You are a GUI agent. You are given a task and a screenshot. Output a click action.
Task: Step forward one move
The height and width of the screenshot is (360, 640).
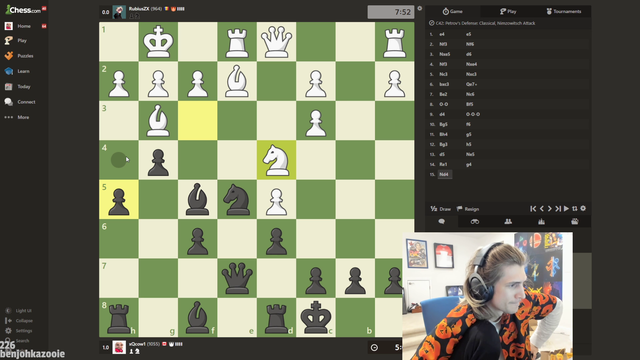549,209
